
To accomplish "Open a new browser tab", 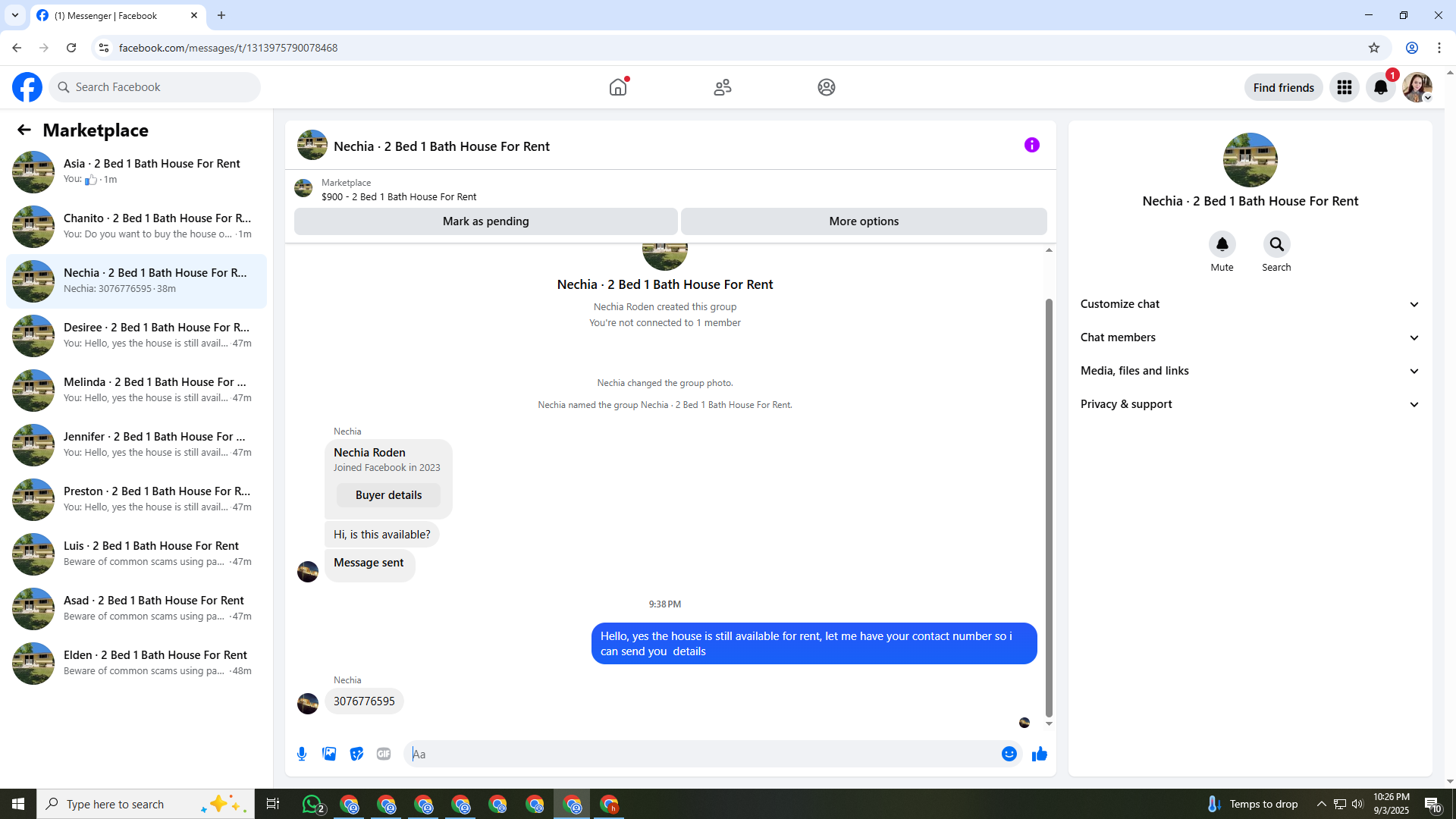I will click(x=221, y=15).
